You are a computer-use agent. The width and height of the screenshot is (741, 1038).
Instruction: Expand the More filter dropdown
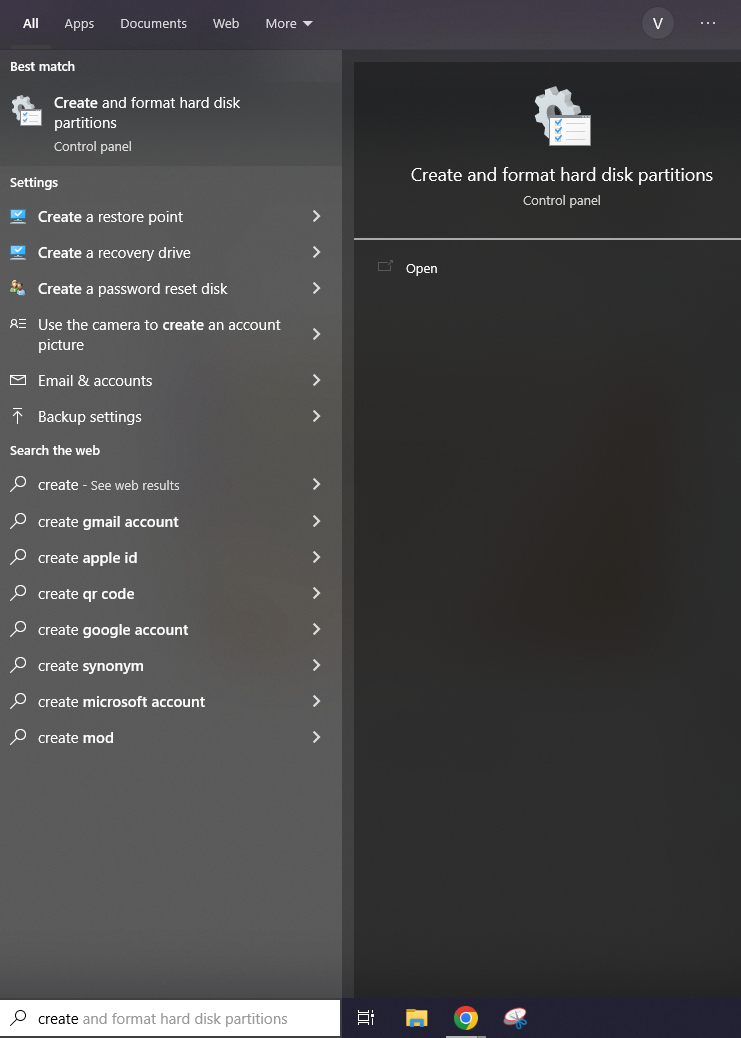click(x=289, y=24)
